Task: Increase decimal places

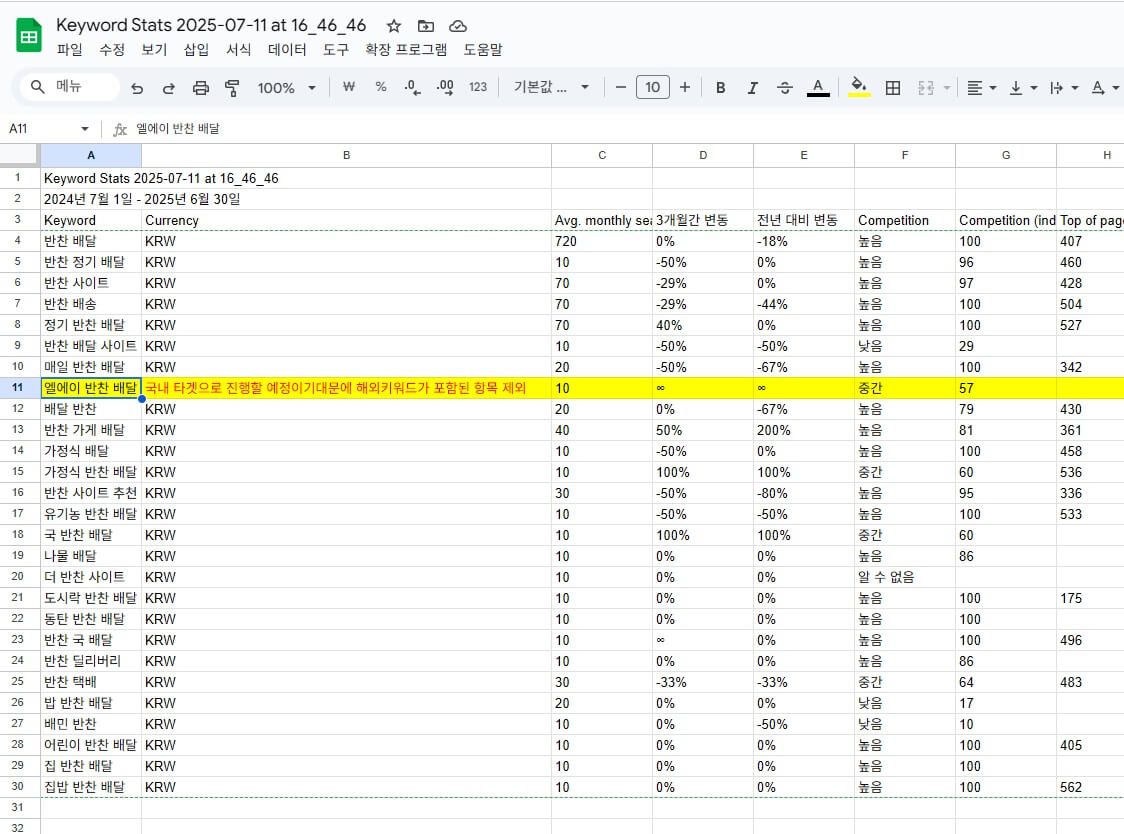Action: coord(445,87)
